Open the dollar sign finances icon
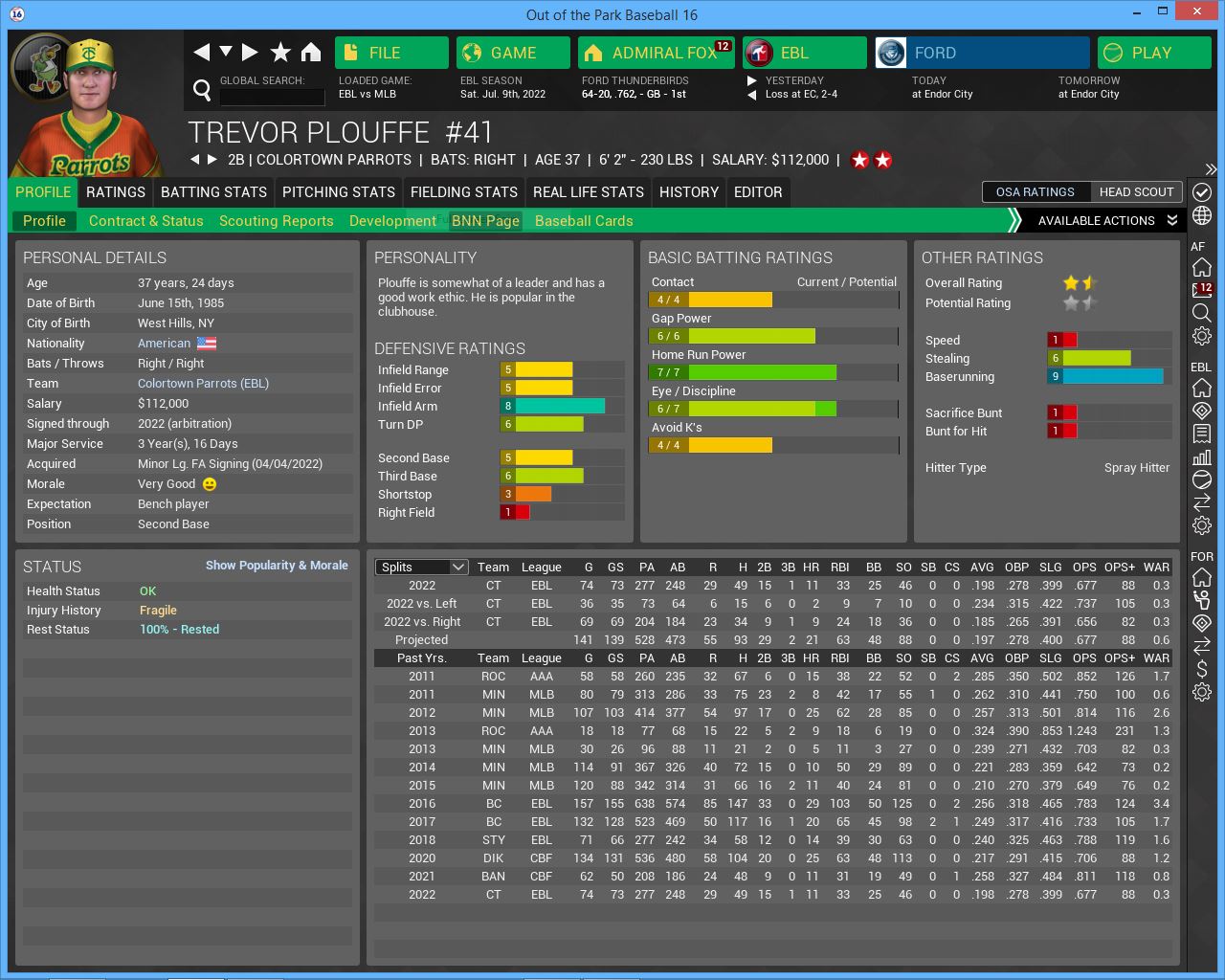Screen dimensions: 1225x980 (x=1202, y=669)
